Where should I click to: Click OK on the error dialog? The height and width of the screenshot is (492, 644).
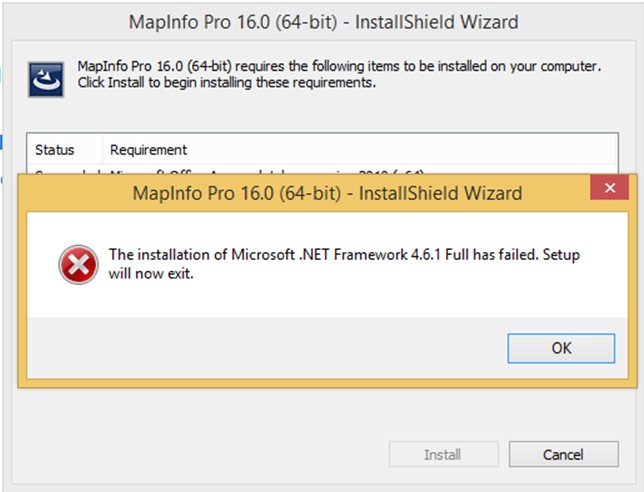[561, 348]
